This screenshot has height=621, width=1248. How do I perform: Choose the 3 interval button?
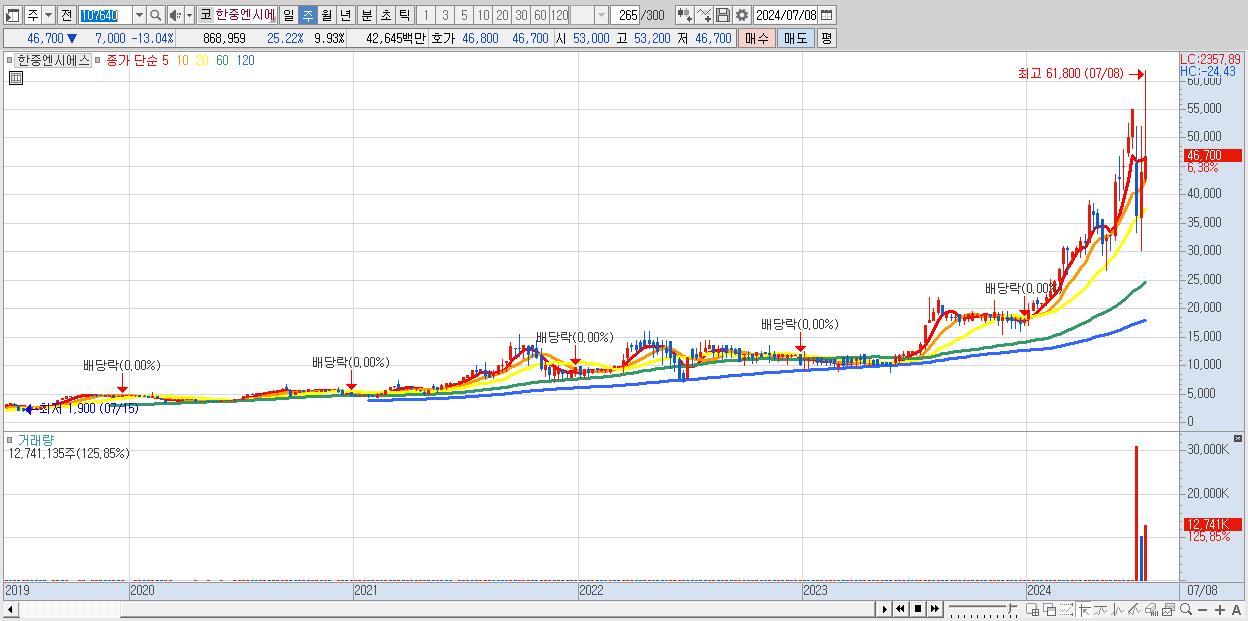444,15
